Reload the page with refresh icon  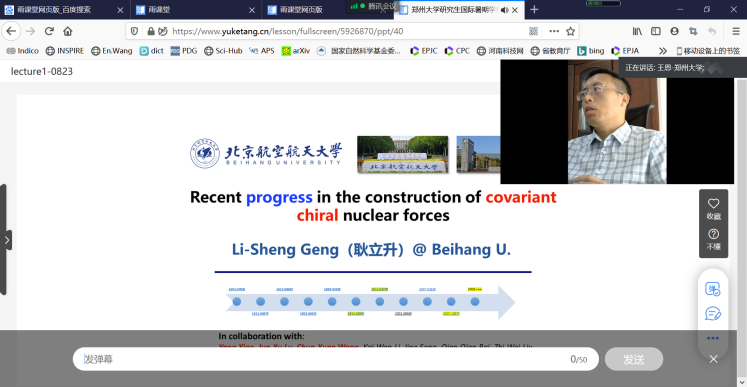(49, 31)
